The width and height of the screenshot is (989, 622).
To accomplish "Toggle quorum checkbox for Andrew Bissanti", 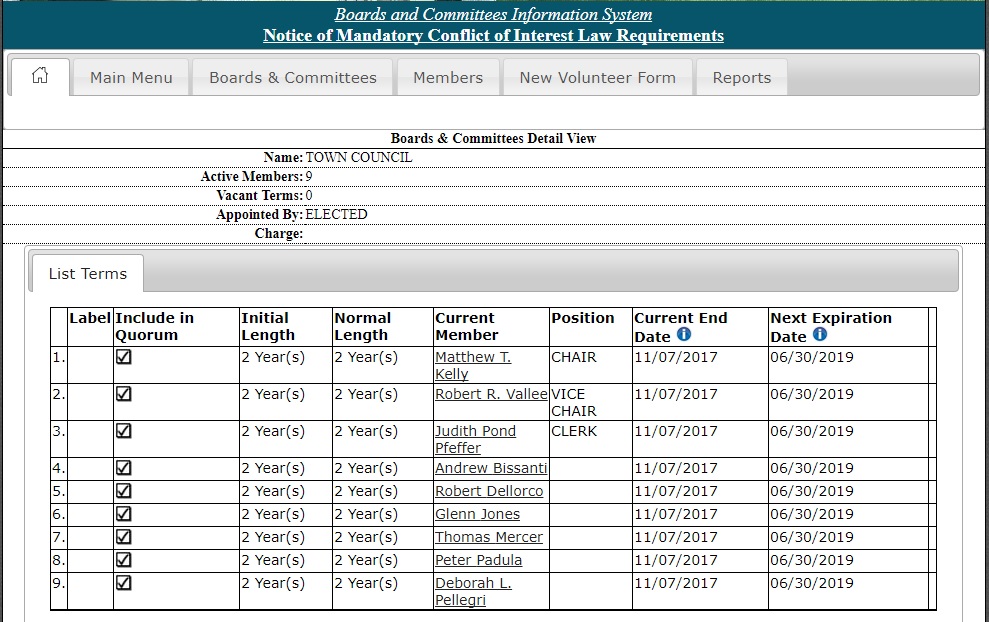I will (124, 468).
